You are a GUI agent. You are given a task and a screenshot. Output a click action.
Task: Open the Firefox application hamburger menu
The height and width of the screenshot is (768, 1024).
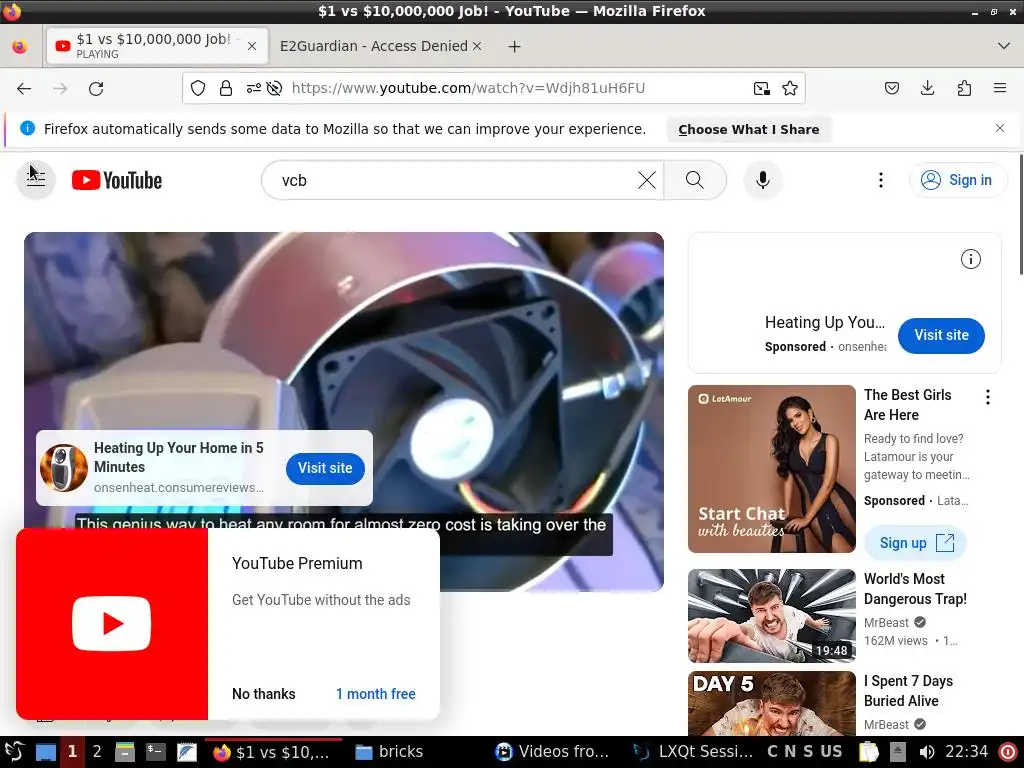[x=1000, y=88]
